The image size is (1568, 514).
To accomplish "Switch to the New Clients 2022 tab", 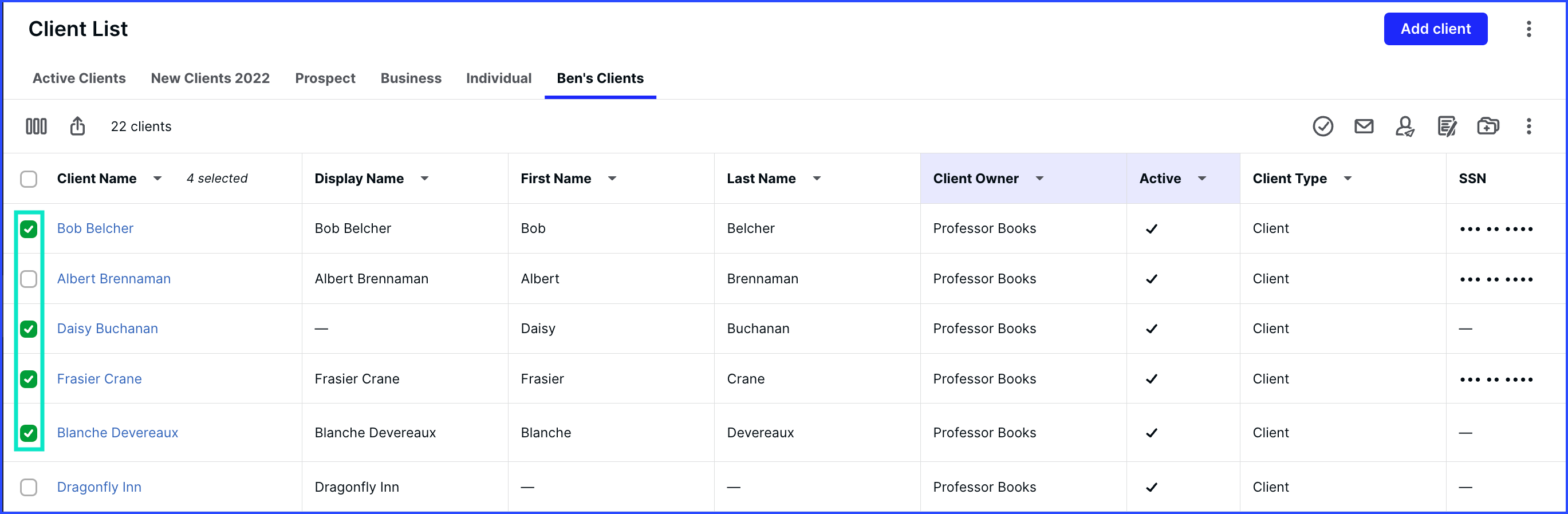I will click(x=210, y=78).
